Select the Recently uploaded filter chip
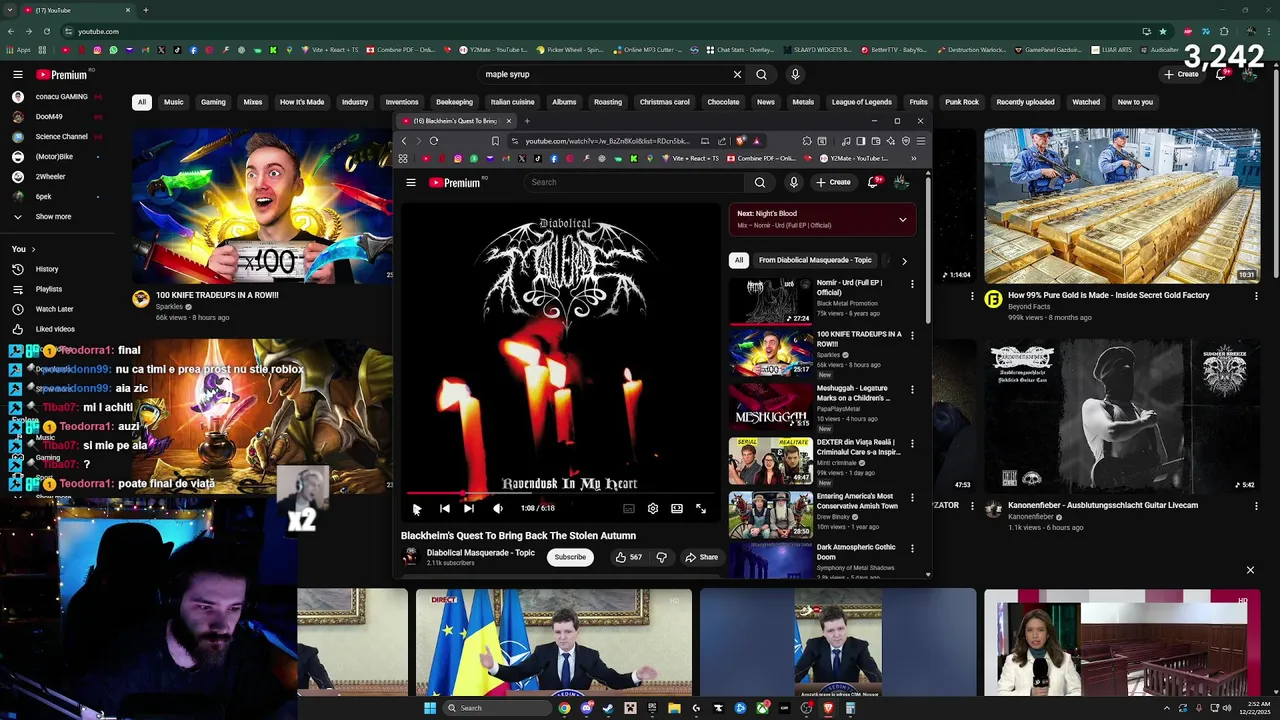The width and height of the screenshot is (1280, 720). tap(1025, 102)
